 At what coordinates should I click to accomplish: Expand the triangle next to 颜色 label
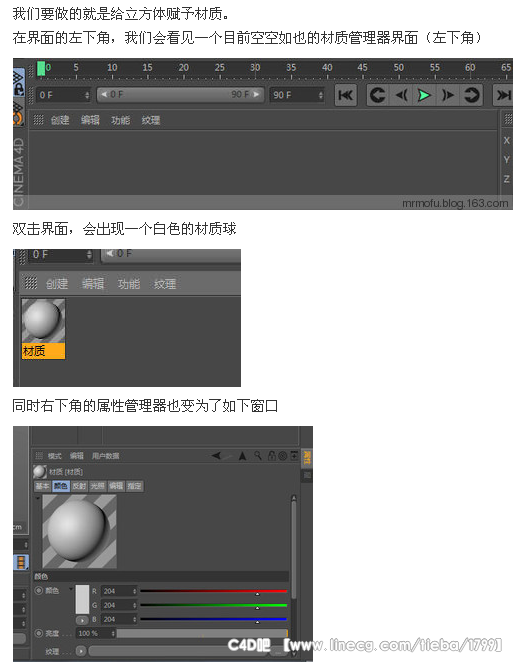pos(71,589)
